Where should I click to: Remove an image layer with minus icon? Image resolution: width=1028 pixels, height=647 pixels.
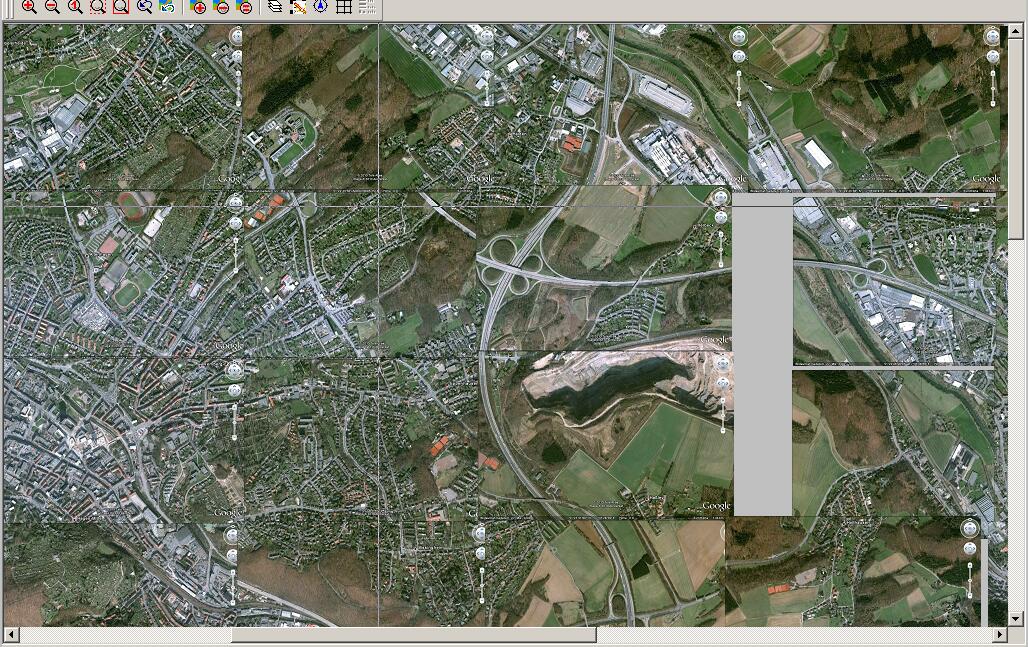[222, 7]
